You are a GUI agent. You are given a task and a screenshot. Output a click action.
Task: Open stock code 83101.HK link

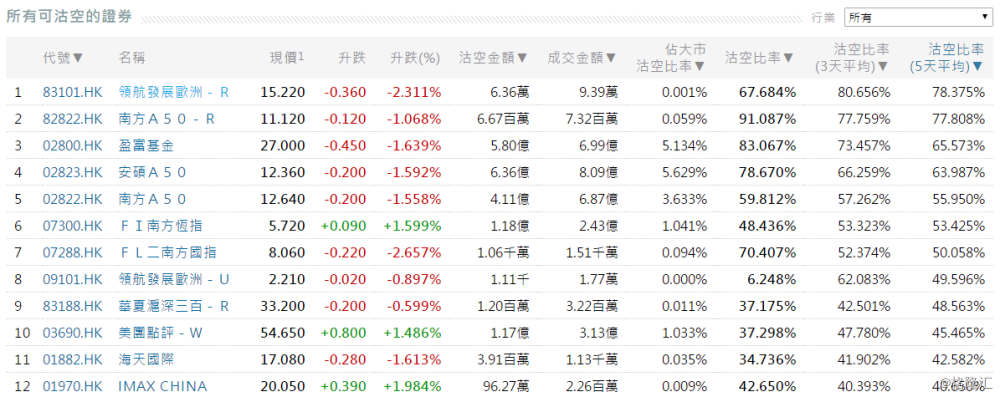click(72, 93)
